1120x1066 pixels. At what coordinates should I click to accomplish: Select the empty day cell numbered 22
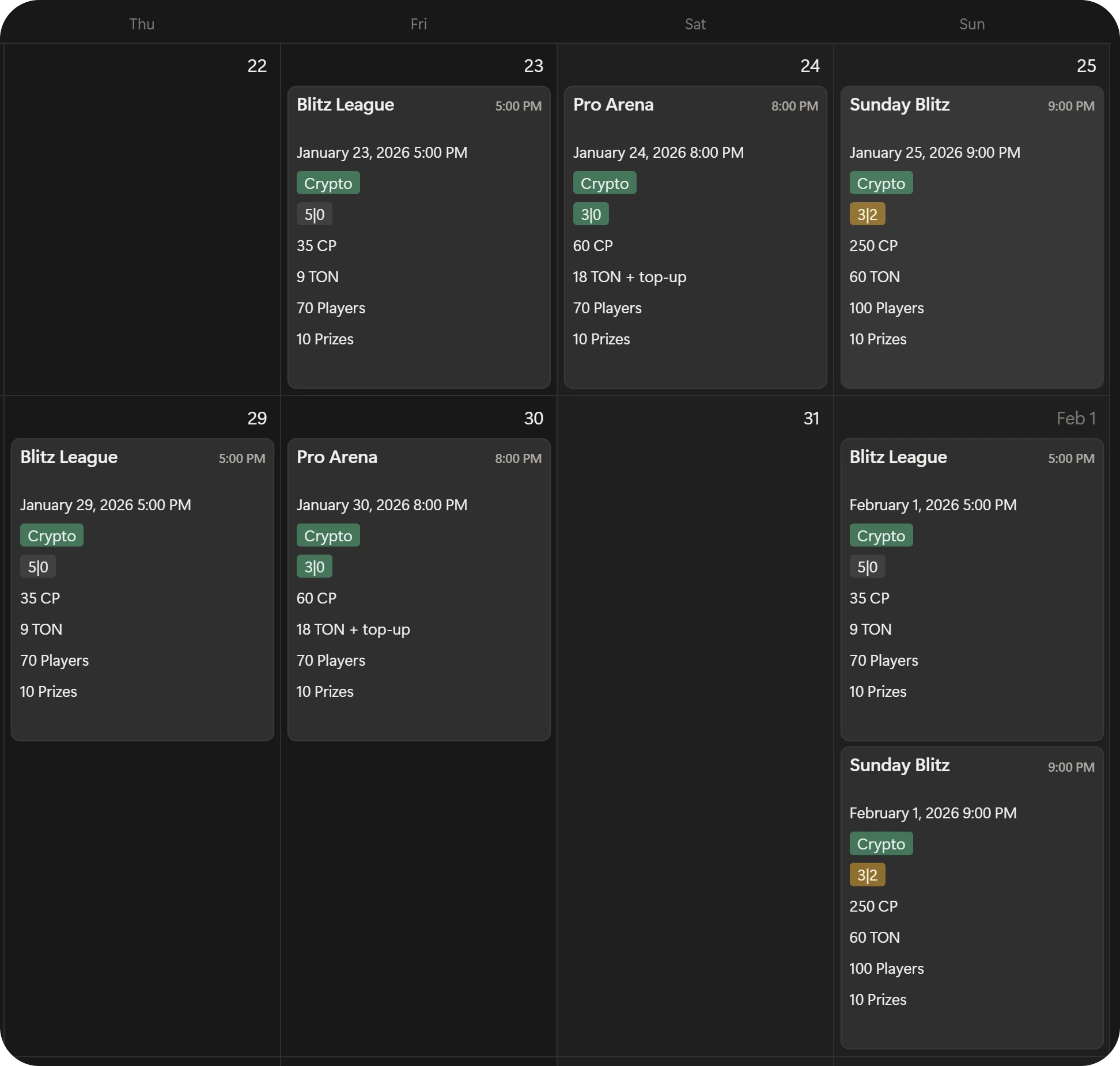[x=142, y=230]
